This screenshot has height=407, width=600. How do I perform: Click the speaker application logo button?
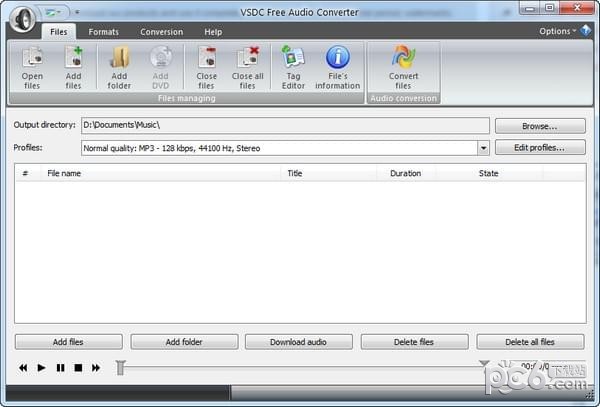coord(23,19)
